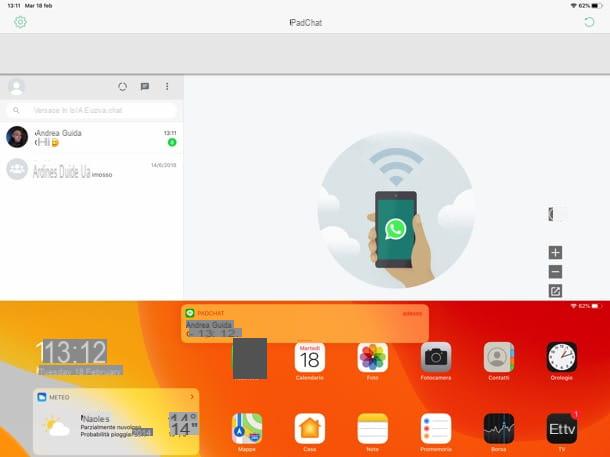Tap the iPadChat notification banner
This screenshot has width=610, height=457.
pyautogui.click(x=305, y=324)
